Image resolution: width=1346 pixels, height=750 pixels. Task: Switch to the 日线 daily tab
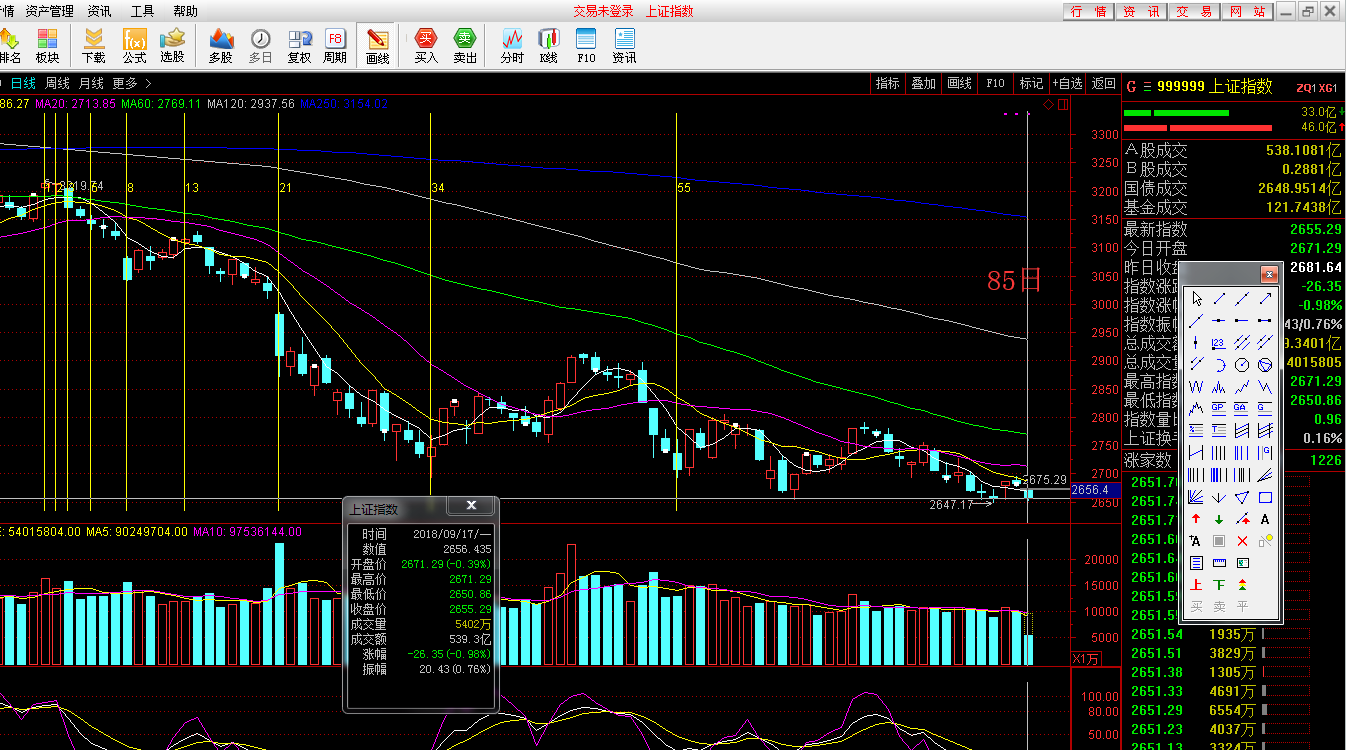click(x=23, y=84)
